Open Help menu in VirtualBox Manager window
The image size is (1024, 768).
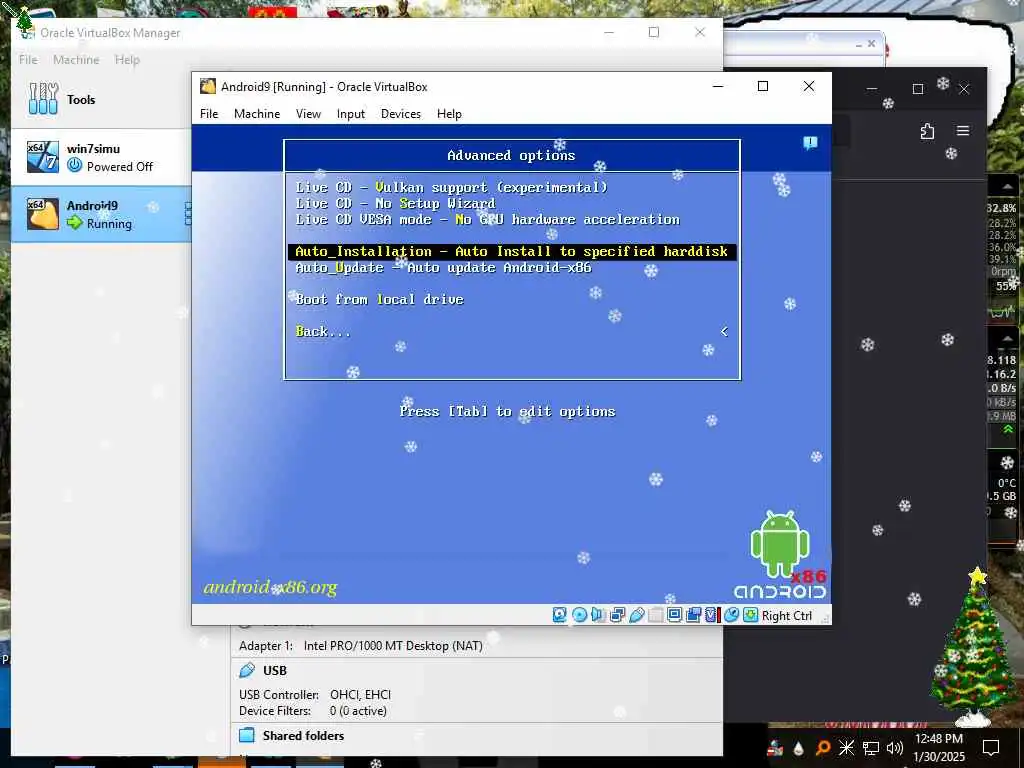pyautogui.click(x=127, y=59)
